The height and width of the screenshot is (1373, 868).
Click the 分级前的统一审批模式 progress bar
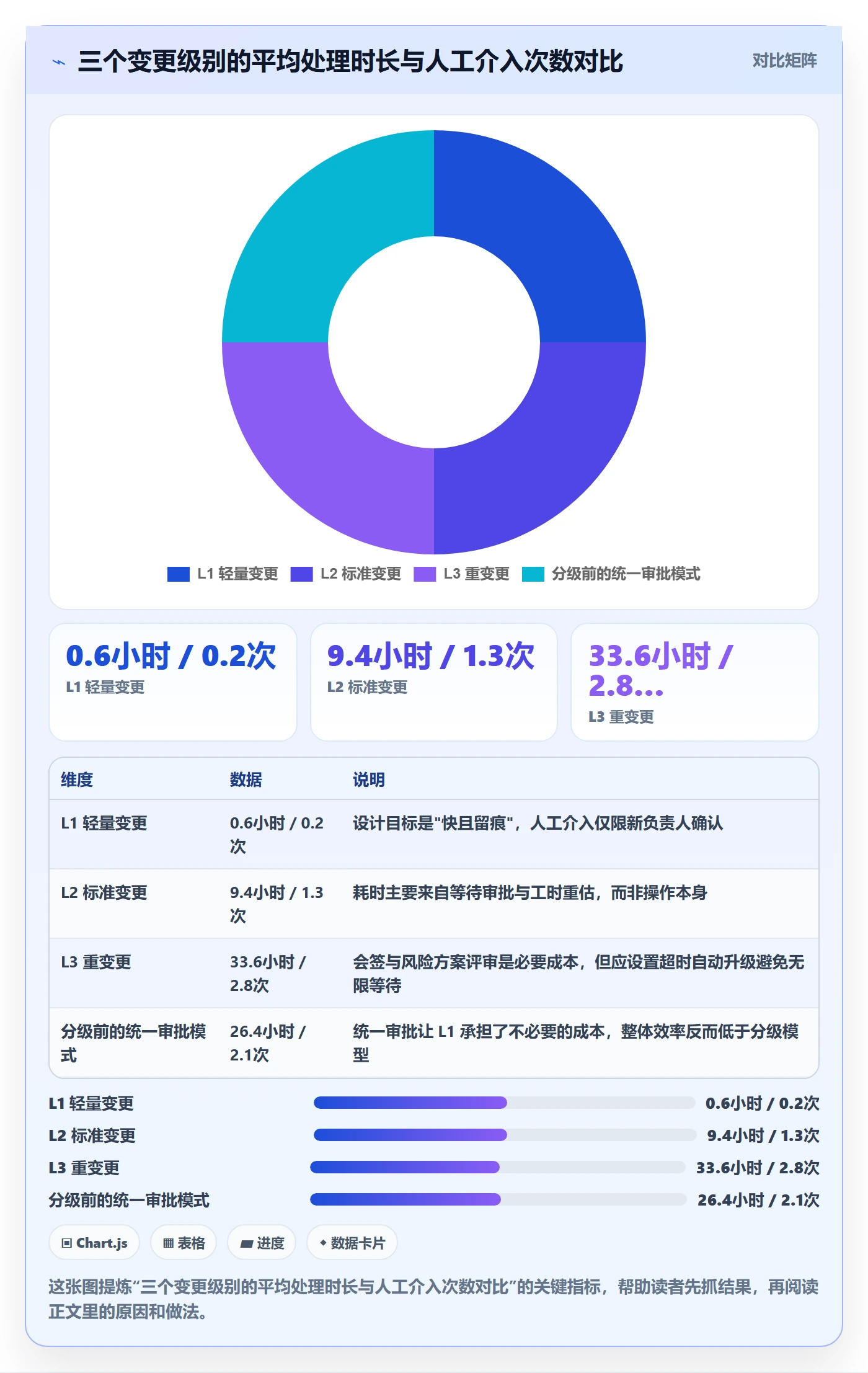point(498,1199)
